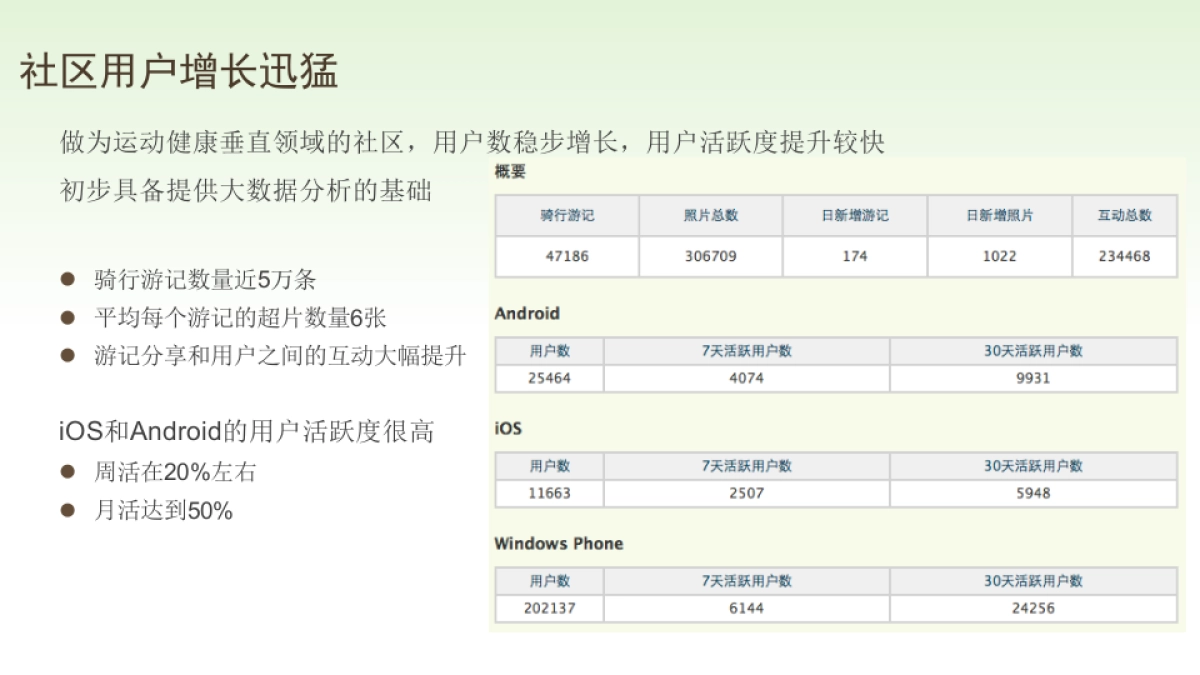Select the cell showing 47186

[567, 256]
